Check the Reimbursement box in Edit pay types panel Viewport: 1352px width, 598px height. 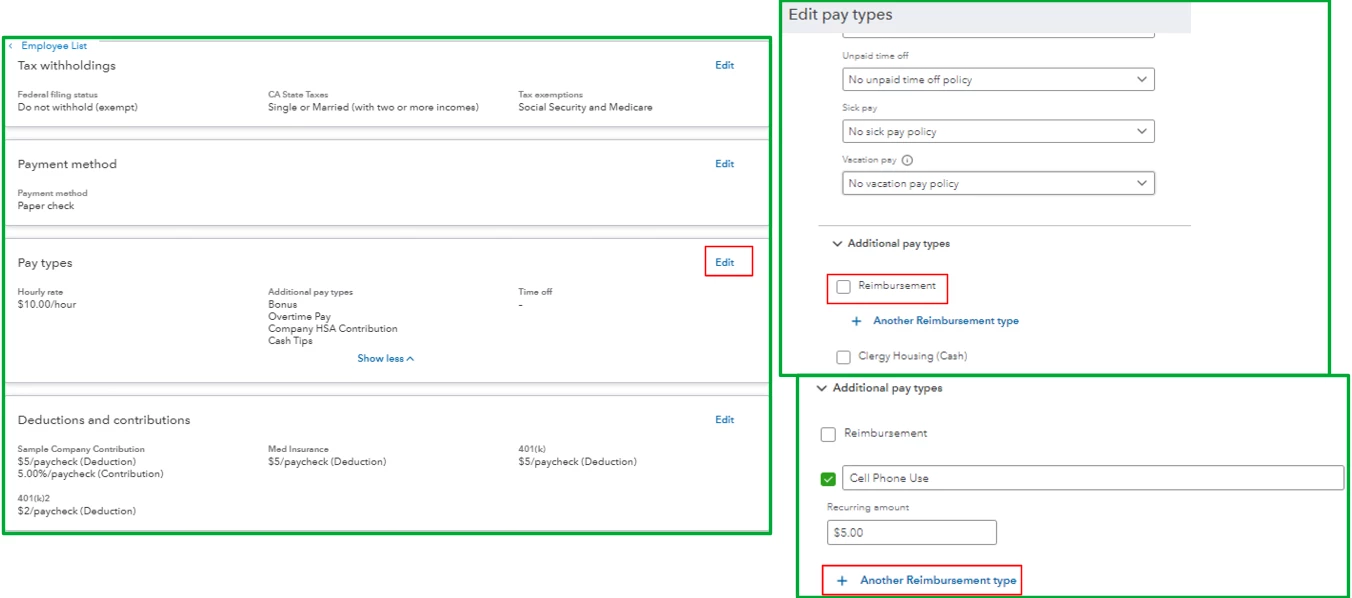[x=843, y=287]
